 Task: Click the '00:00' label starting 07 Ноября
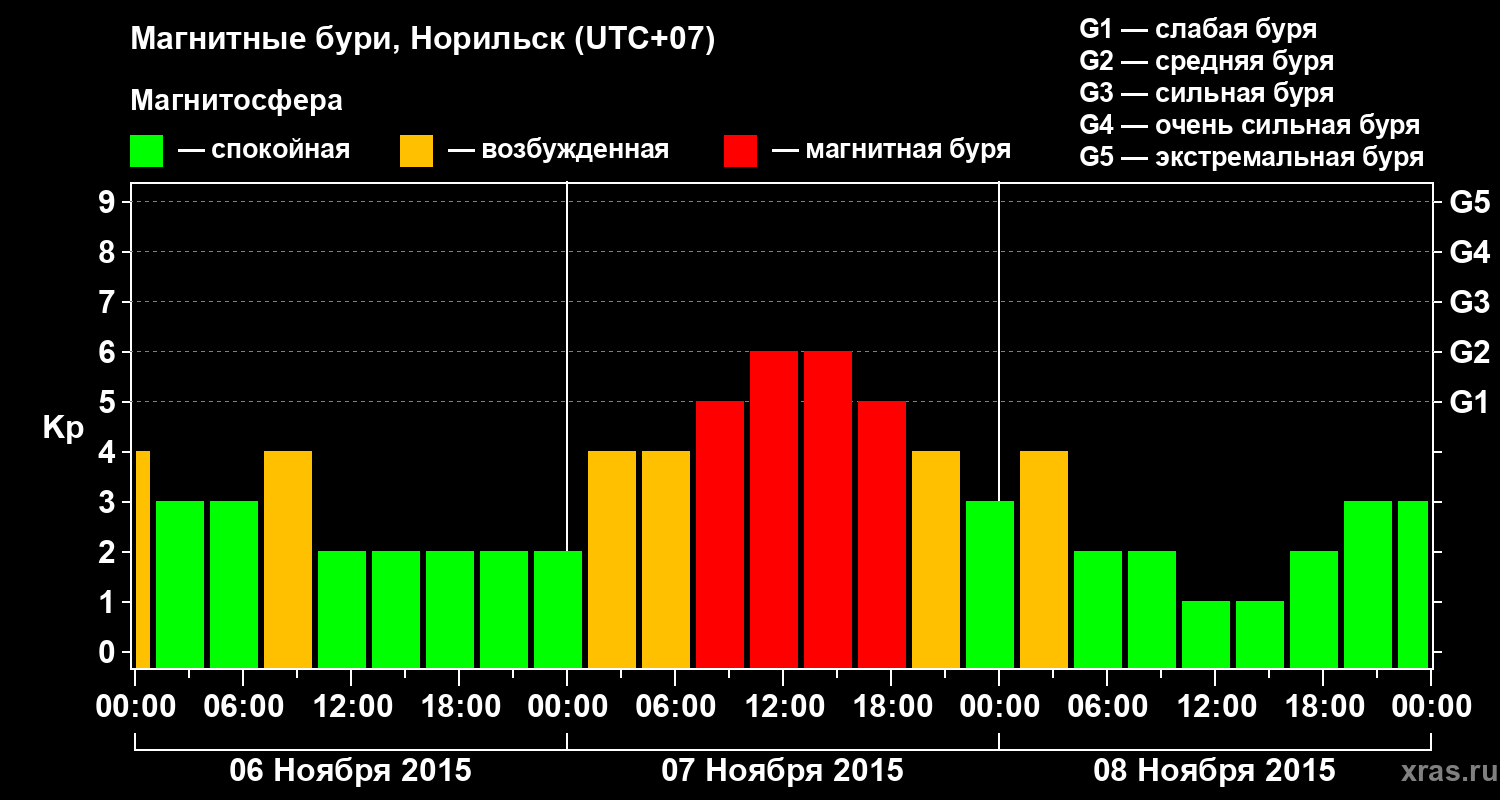point(567,707)
